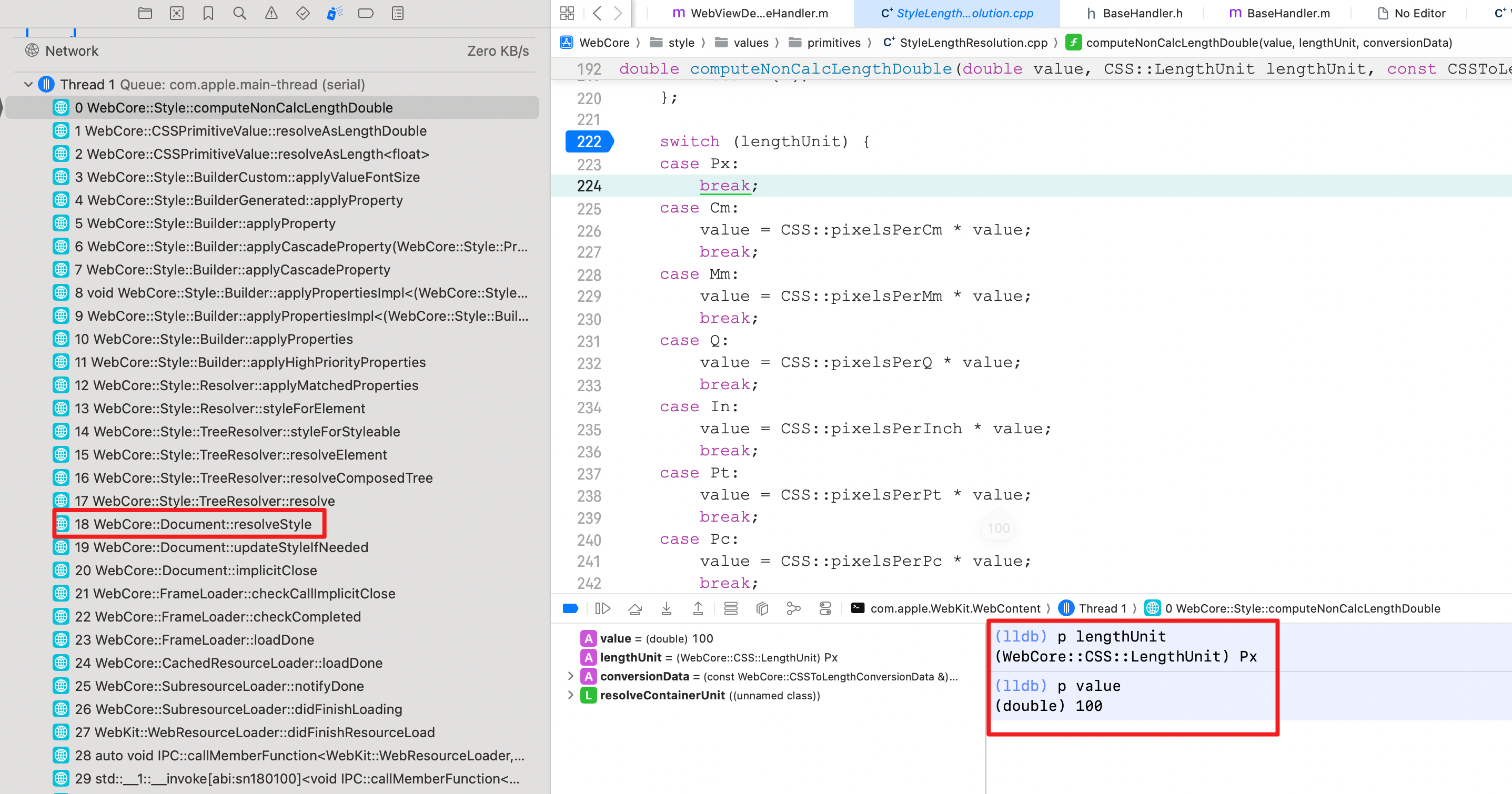Click the Step Over debug control
This screenshot has width=1512, height=794.
point(636,608)
